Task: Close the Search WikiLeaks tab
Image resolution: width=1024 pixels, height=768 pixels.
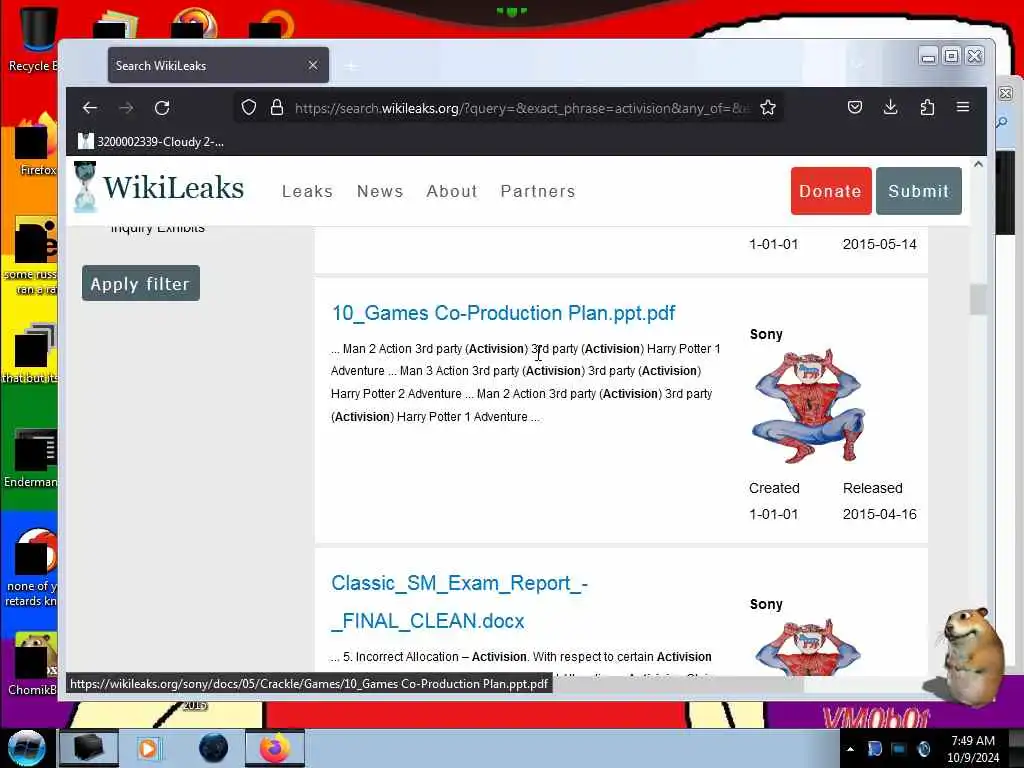Action: (313, 65)
